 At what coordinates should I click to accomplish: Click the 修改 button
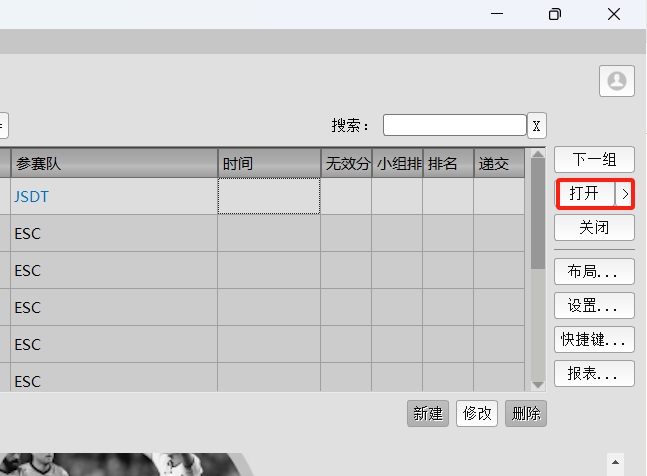(x=477, y=413)
